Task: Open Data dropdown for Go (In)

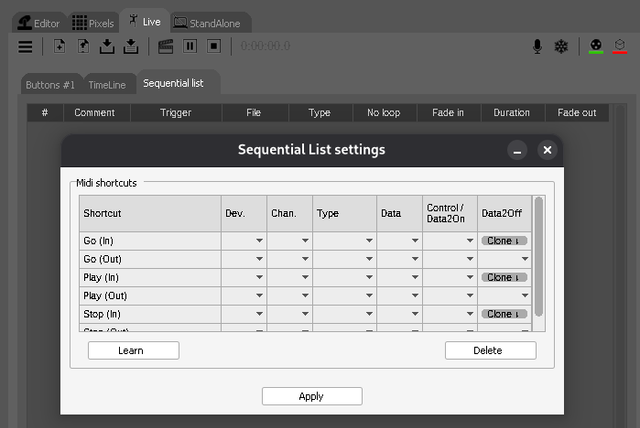Action: [400, 241]
